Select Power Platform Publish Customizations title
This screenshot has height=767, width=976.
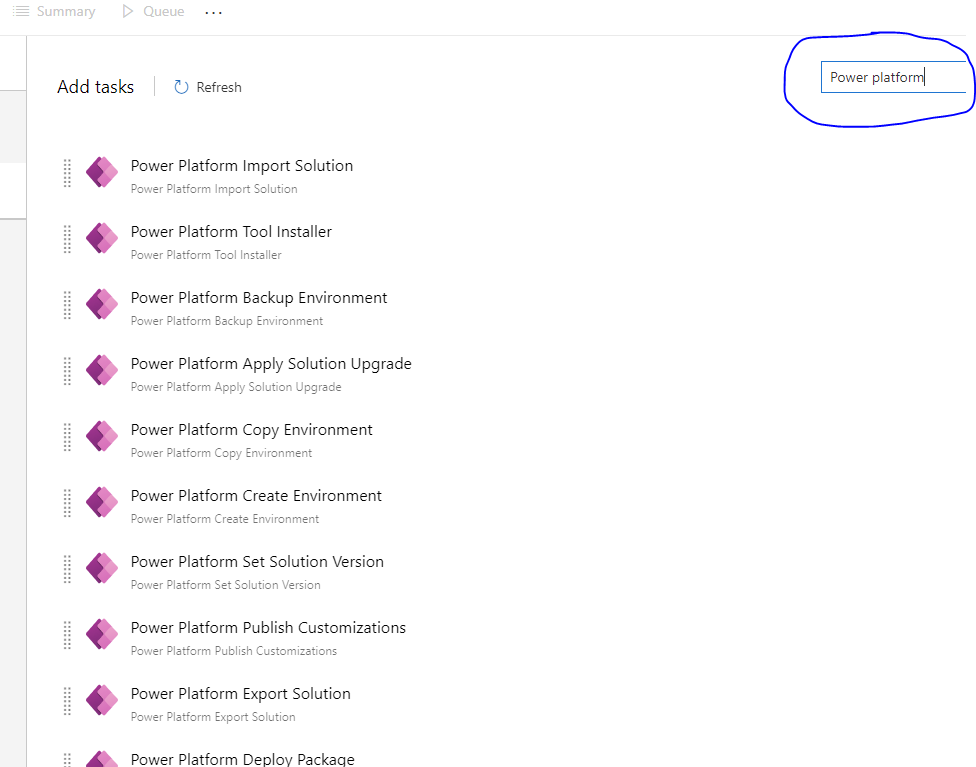click(268, 628)
